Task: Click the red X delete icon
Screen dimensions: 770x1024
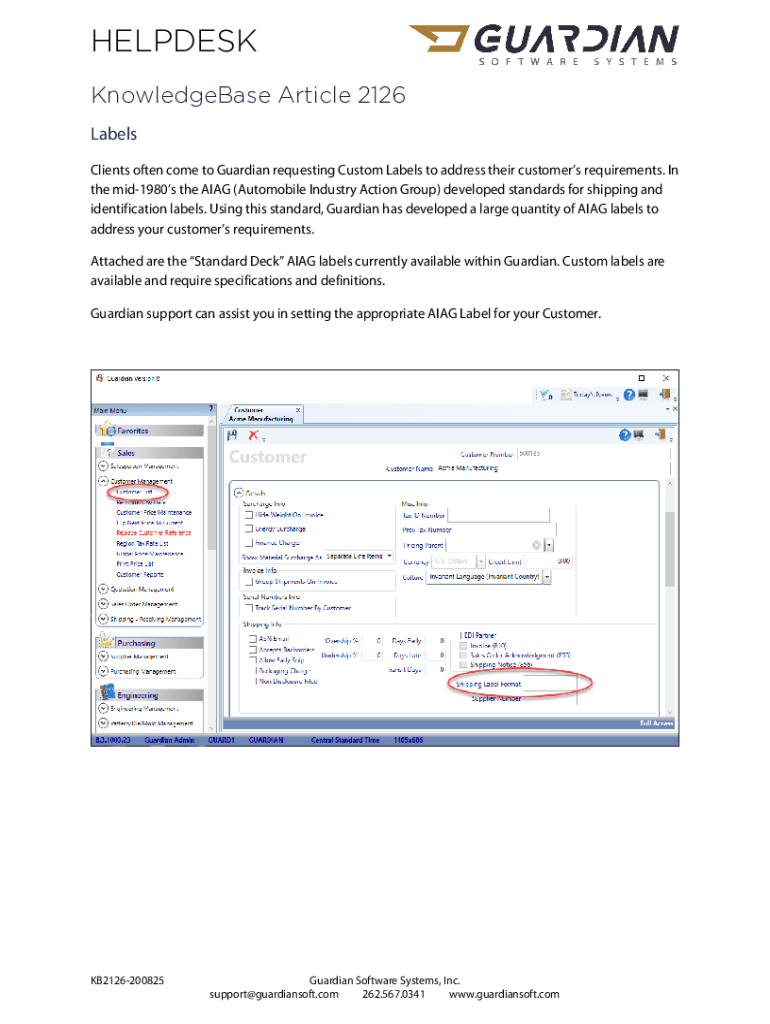Action: pyautogui.click(x=254, y=435)
